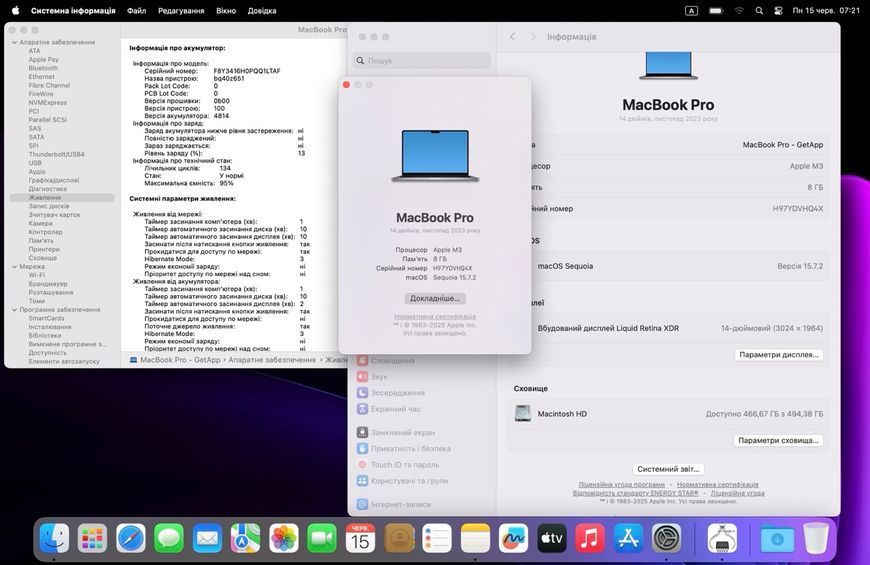Image resolution: width=870 pixels, height=565 pixels.
Task: Open the Довідка menu
Action: click(262, 11)
